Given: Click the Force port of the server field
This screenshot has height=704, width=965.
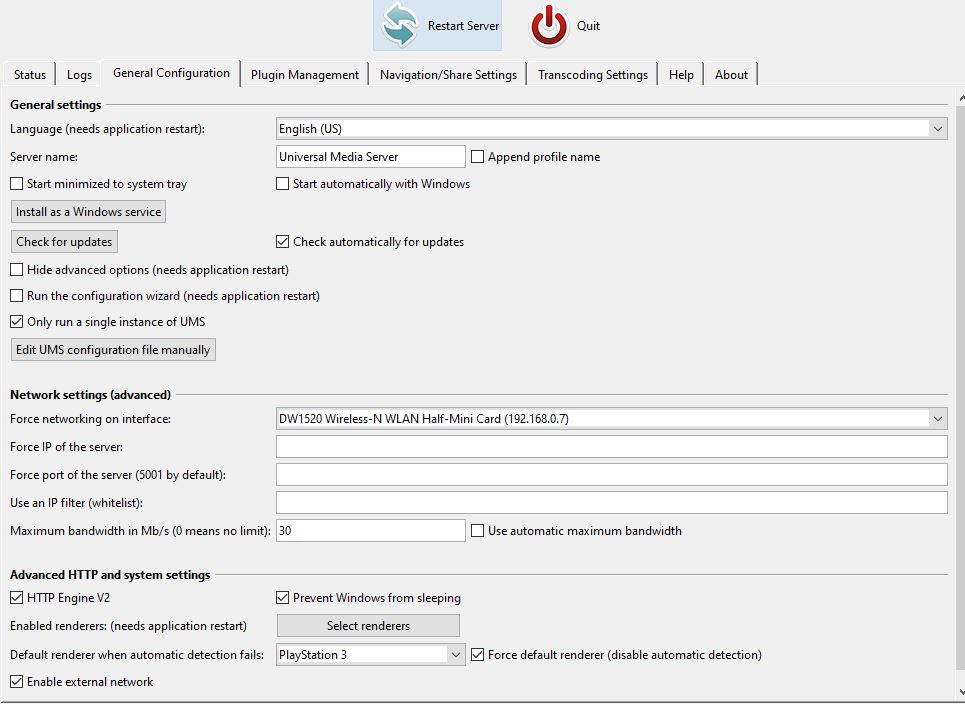Looking at the screenshot, I should coord(612,474).
